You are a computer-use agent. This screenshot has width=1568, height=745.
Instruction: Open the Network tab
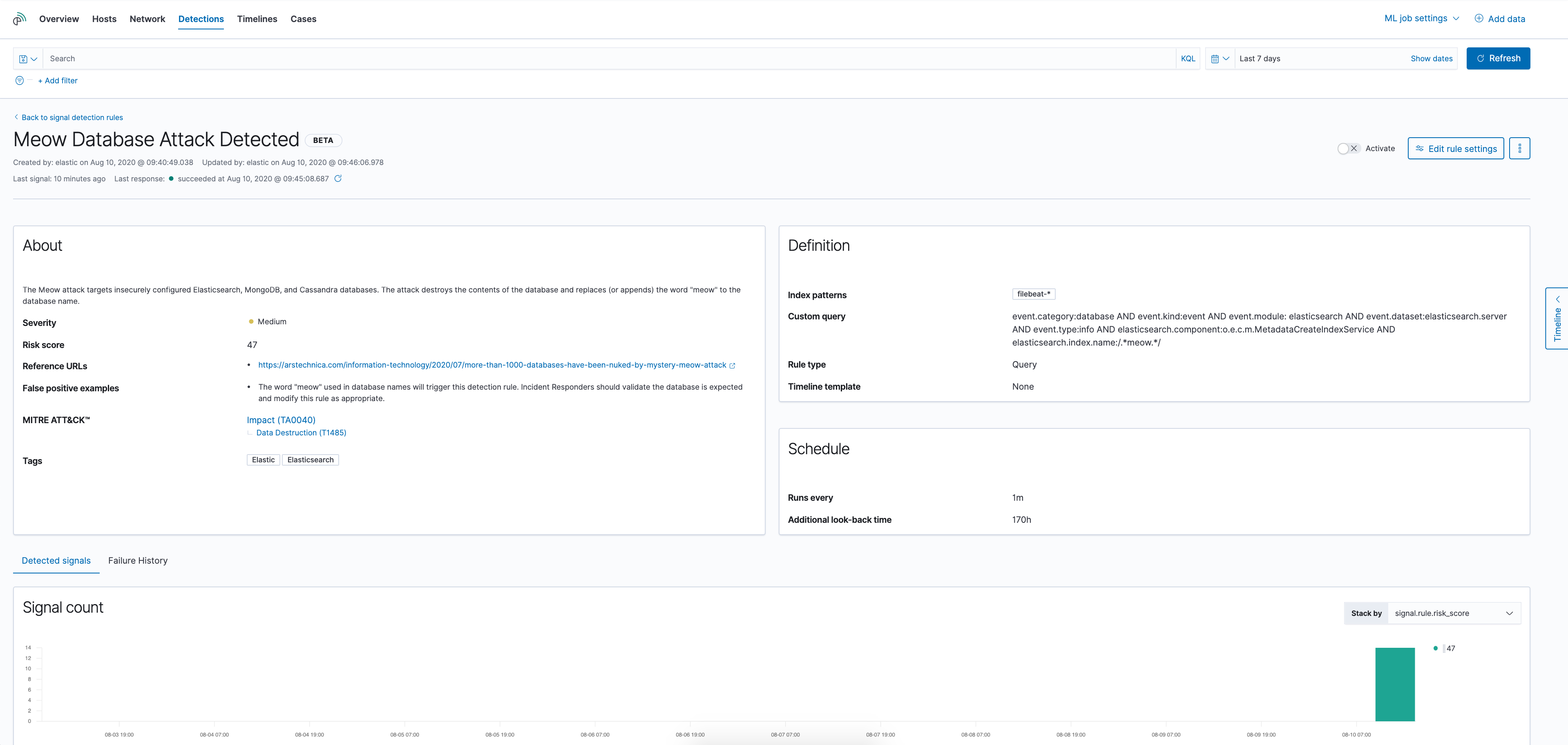click(x=147, y=19)
